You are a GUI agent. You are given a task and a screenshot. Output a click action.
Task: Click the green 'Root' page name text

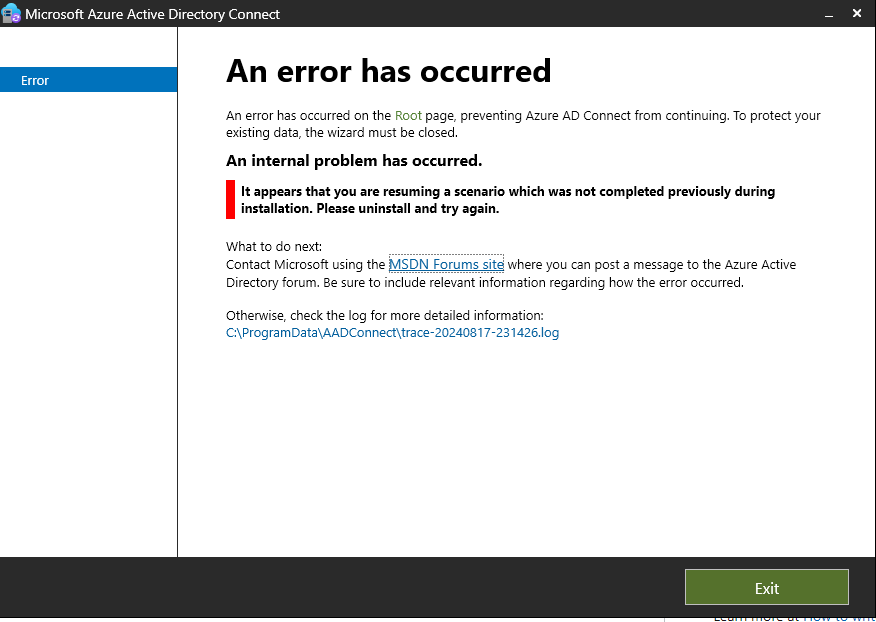(408, 116)
